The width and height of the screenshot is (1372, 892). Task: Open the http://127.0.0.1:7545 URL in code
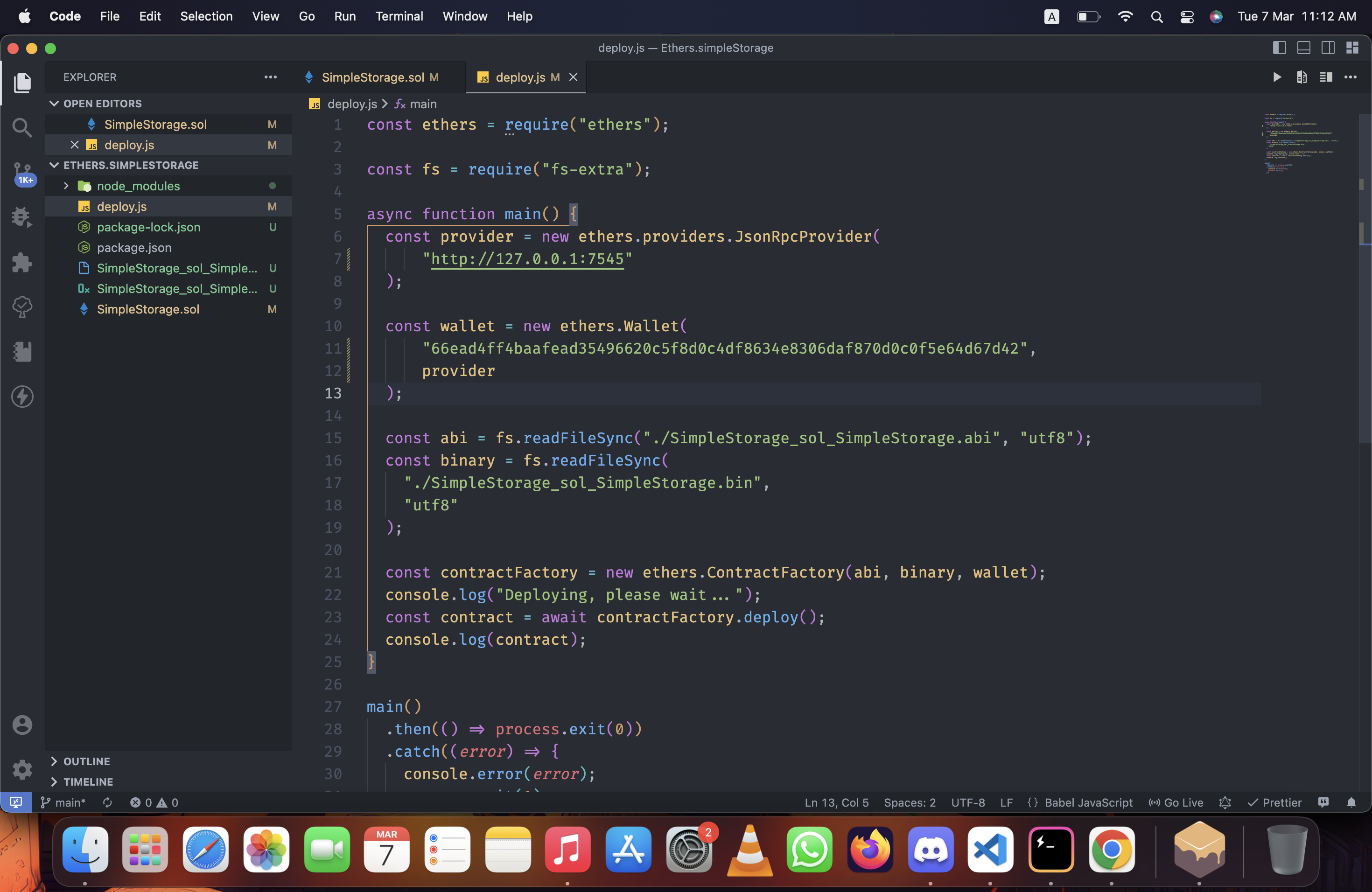pos(527,259)
